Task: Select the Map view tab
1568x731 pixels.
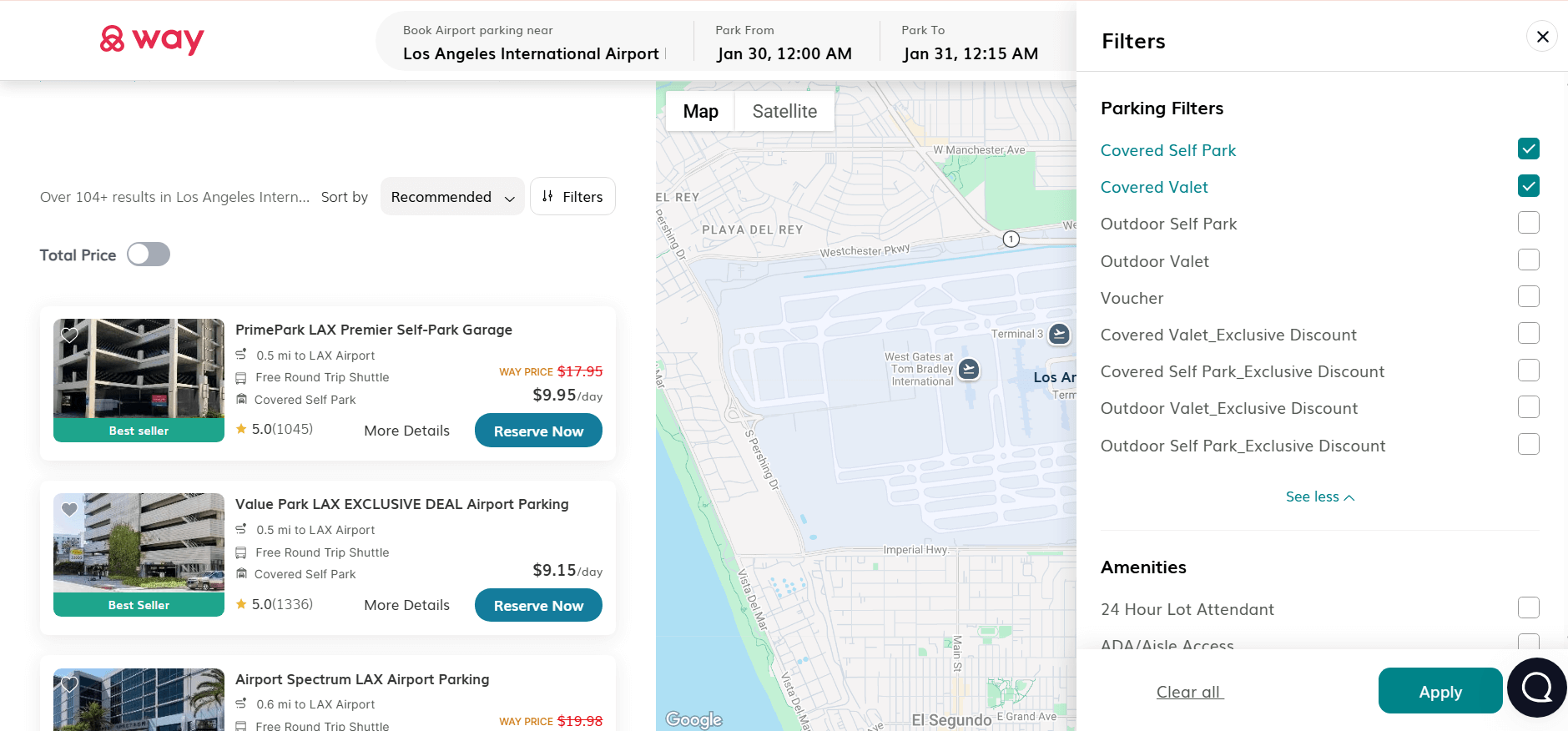Action: click(x=700, y=112)
